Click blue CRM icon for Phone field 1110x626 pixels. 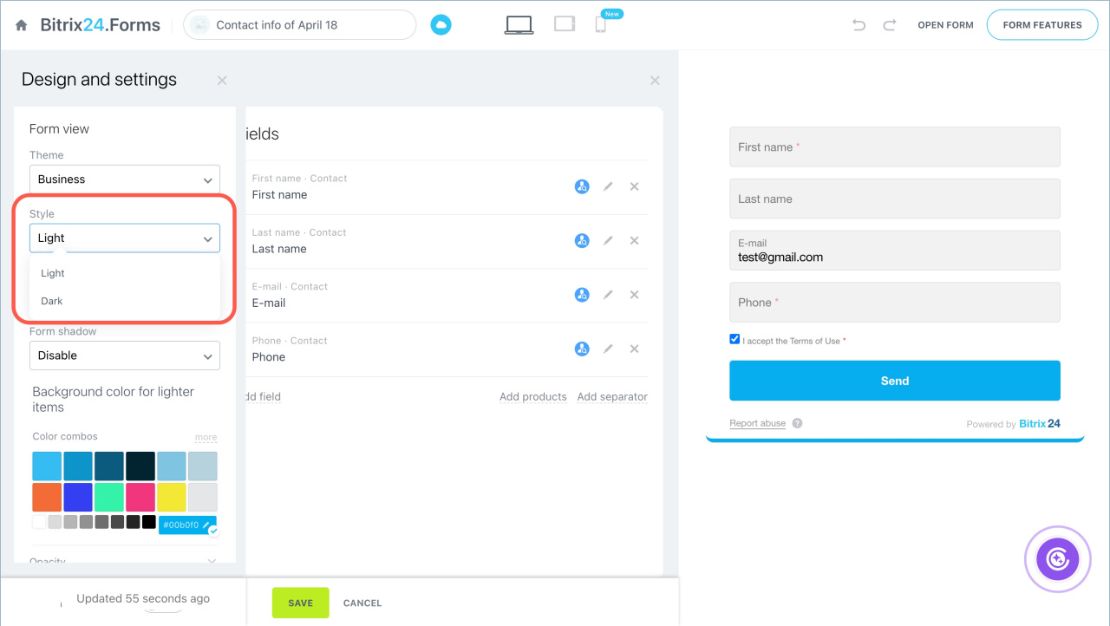(x=582, y=348)
